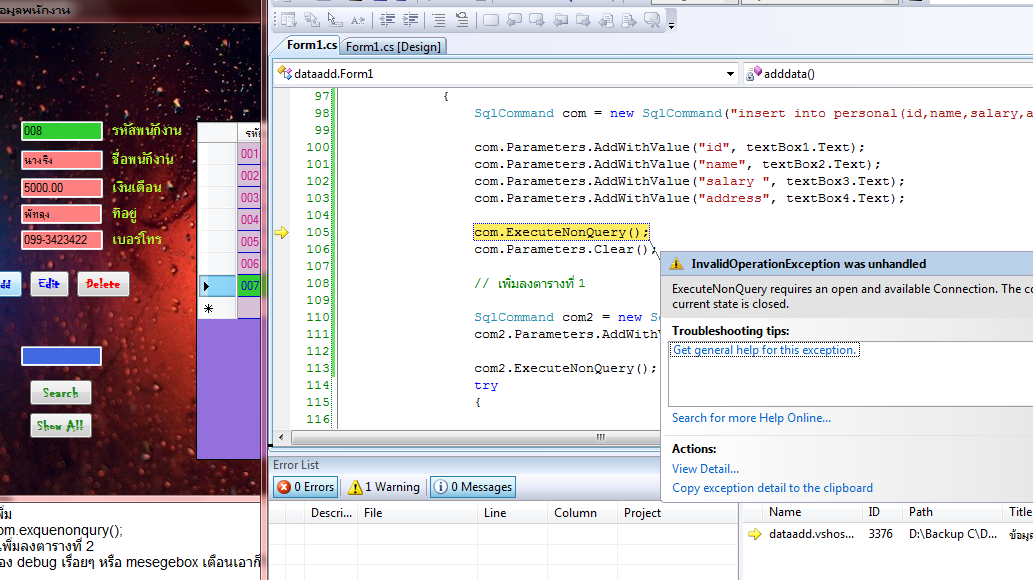
Task: Open the dataadd.Form1 class dropdown
Action: (730, 74)
